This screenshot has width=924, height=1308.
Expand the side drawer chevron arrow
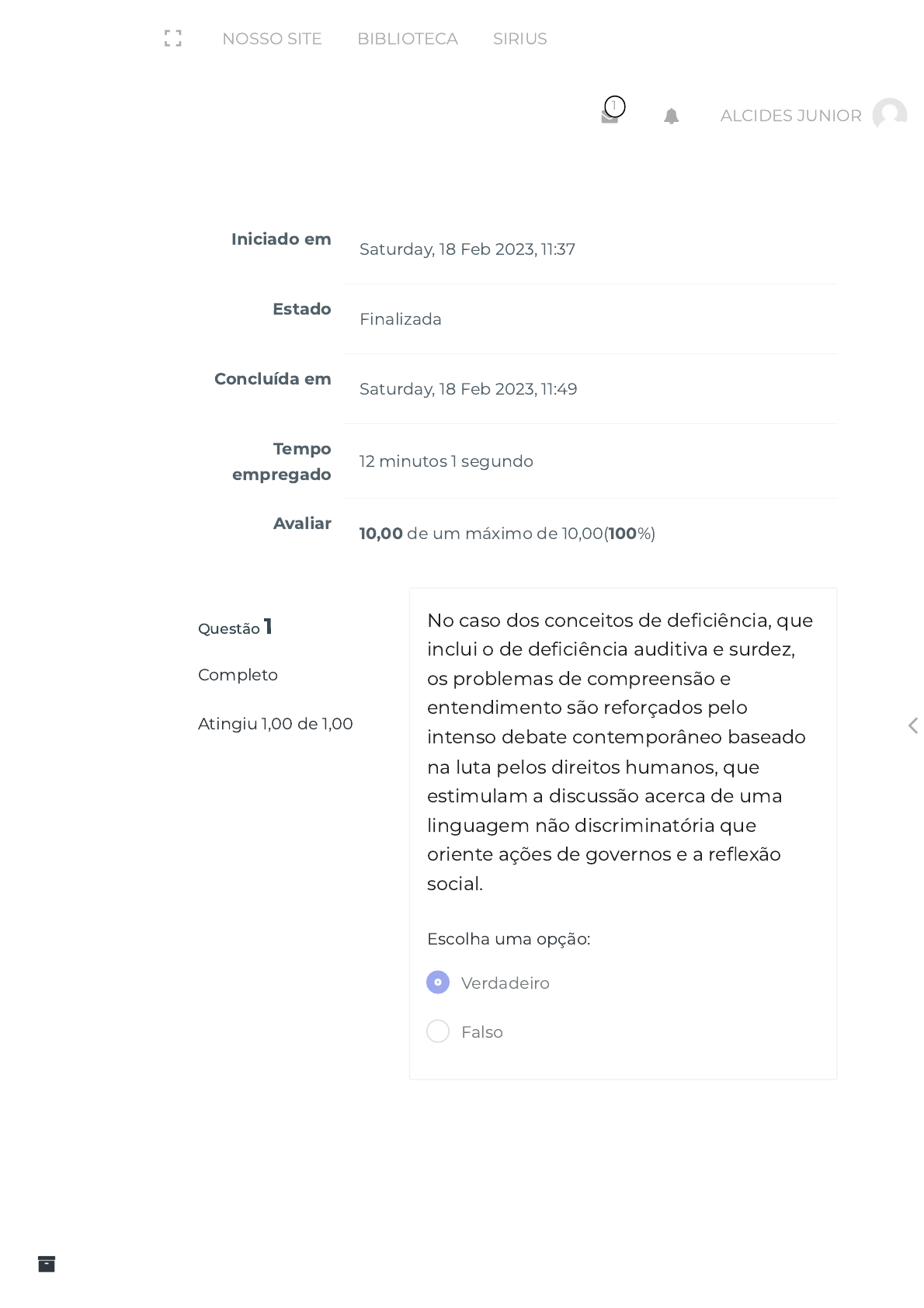pos(913,725)
